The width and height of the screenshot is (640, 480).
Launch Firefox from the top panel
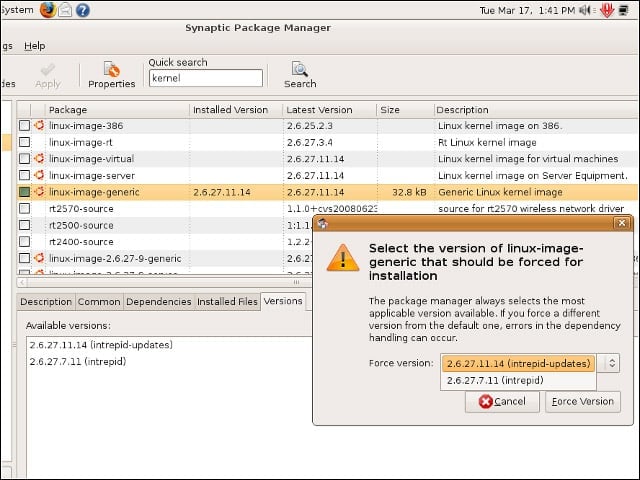[48, 10]
